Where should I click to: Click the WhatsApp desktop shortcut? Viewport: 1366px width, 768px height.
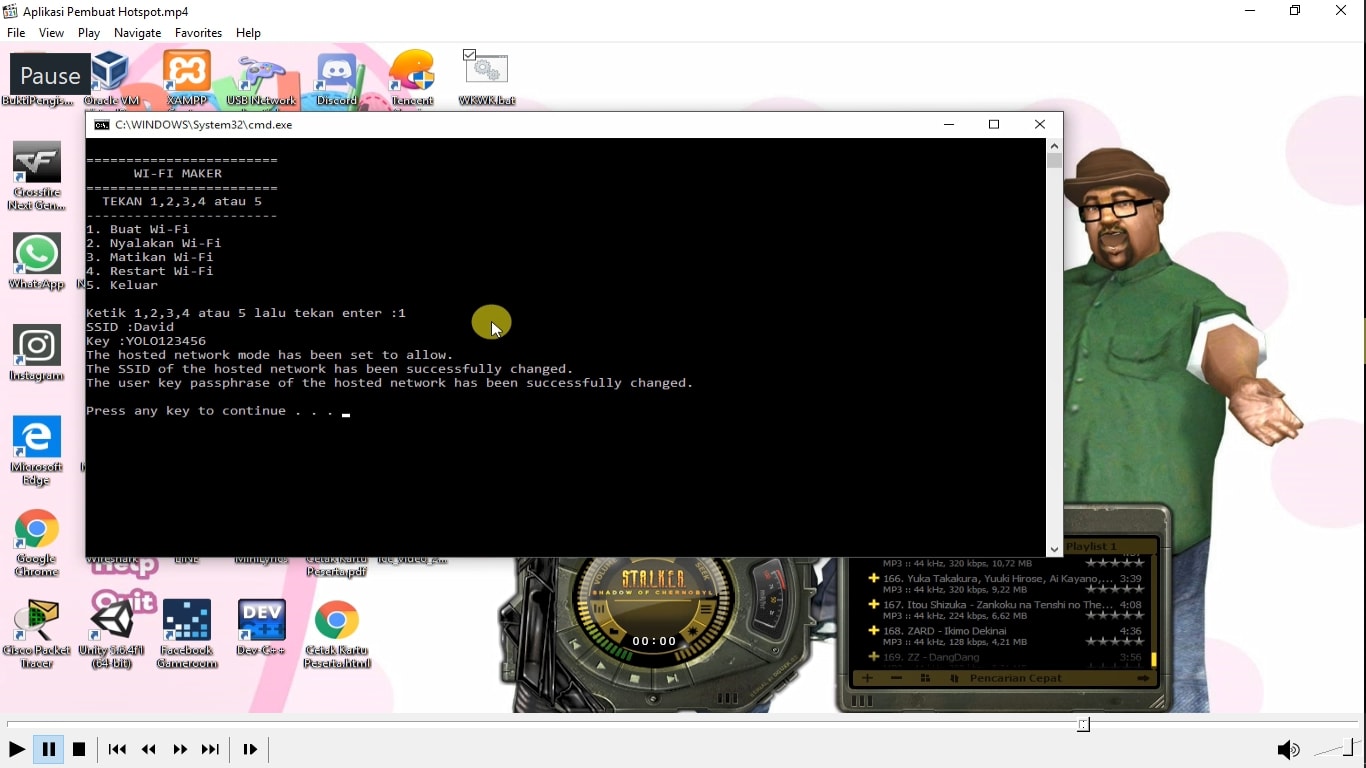37,256
